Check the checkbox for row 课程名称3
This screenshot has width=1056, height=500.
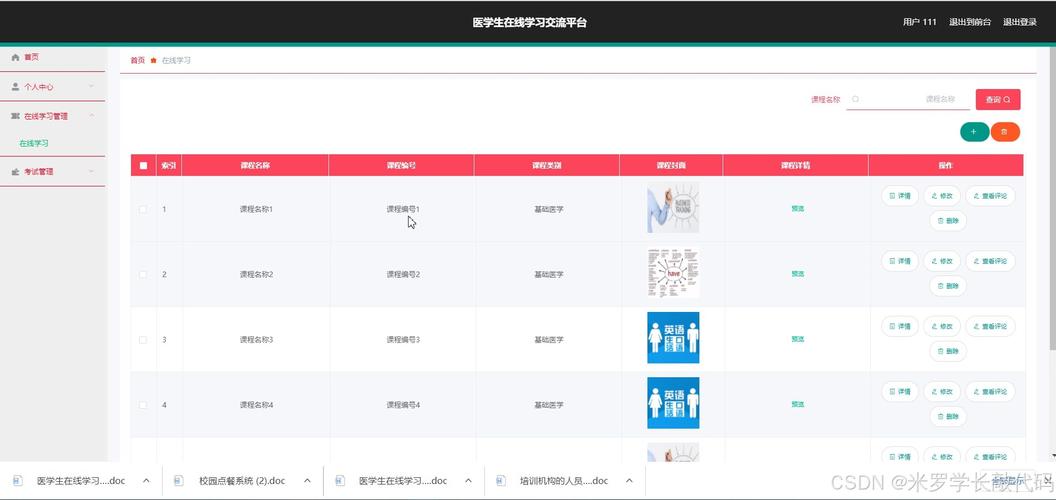tap(143, 340)
